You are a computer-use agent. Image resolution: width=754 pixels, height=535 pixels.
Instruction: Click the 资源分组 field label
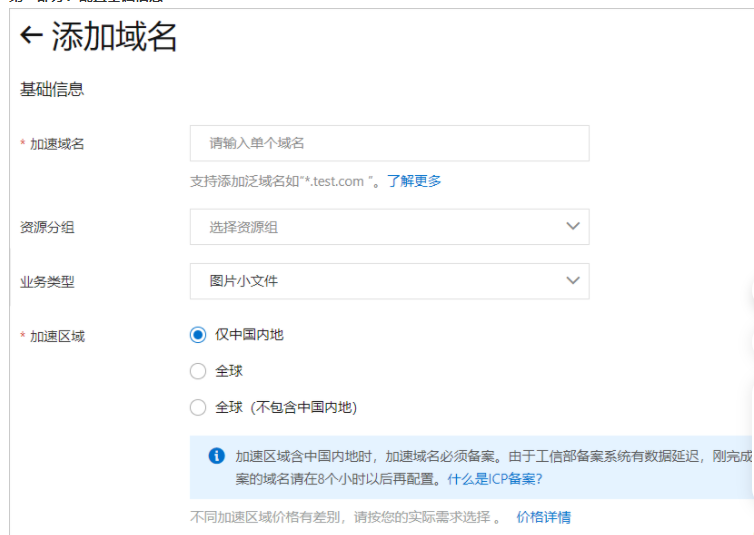(x=47, y=227)
